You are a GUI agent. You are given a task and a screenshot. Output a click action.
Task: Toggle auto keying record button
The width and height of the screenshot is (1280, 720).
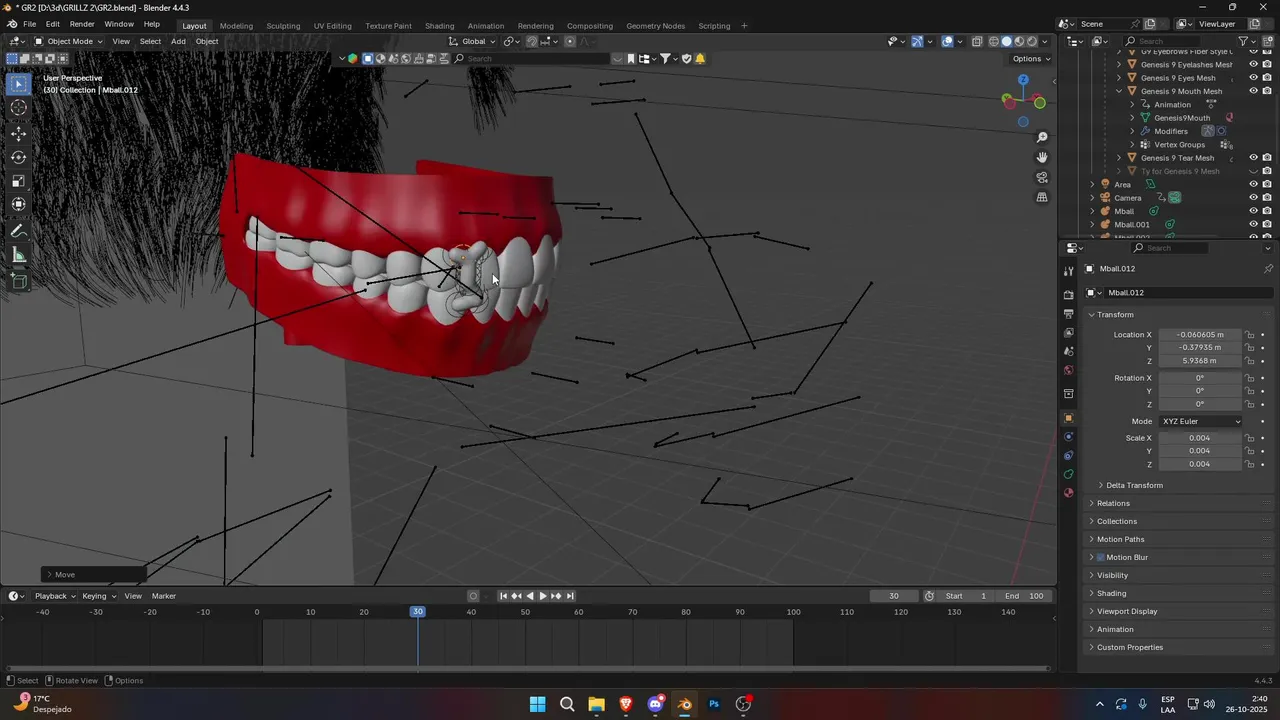point(473,596)
